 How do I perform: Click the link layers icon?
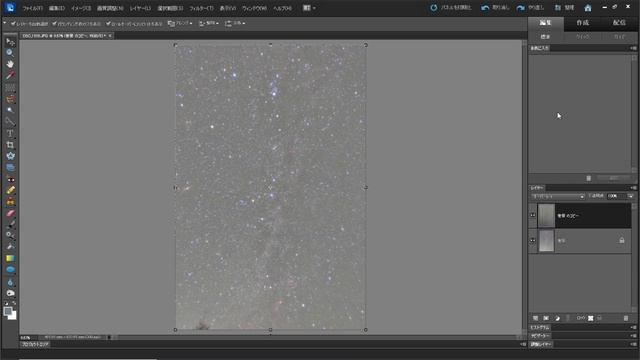[x=580, y=318]
